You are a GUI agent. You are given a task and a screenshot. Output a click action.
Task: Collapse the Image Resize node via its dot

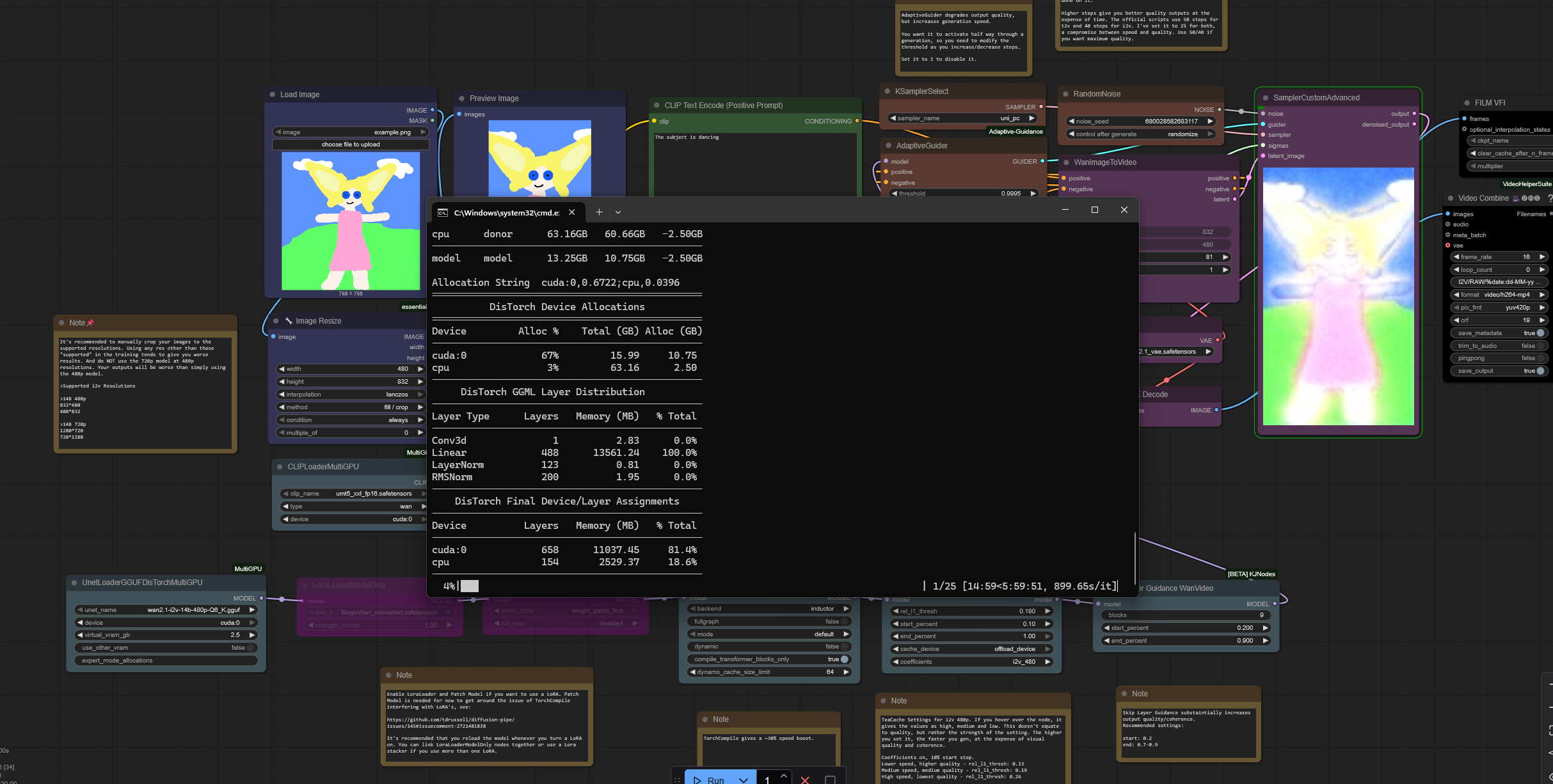coord(276,321)
